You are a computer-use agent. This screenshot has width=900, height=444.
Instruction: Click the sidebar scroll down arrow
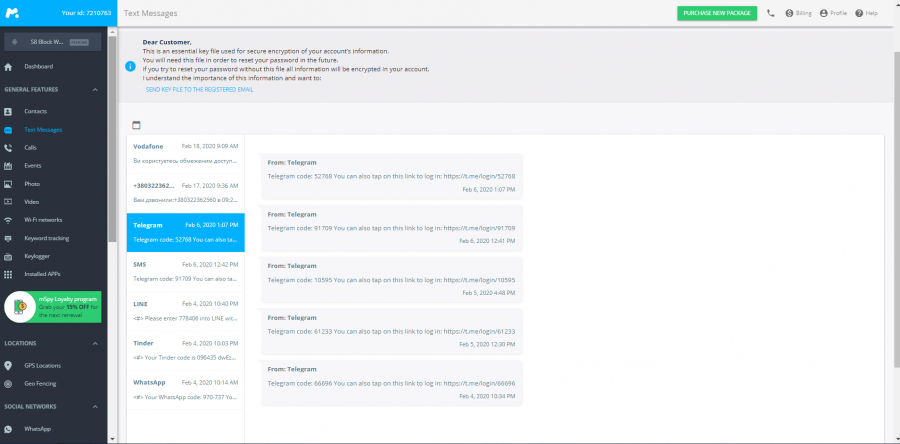point(112,439)
